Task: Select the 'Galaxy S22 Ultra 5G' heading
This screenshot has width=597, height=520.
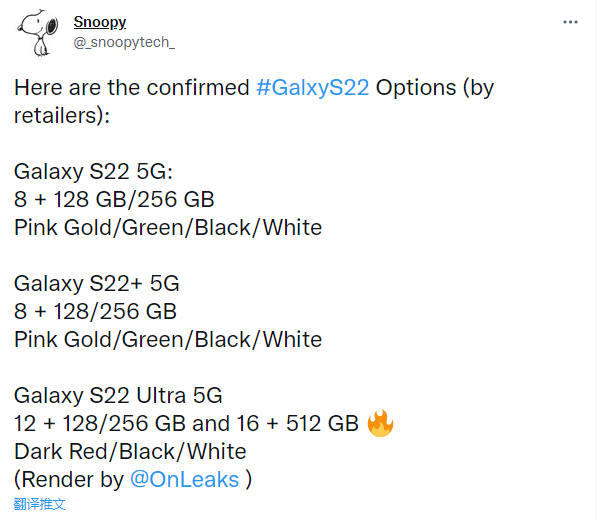Action: tap(118, 396)
